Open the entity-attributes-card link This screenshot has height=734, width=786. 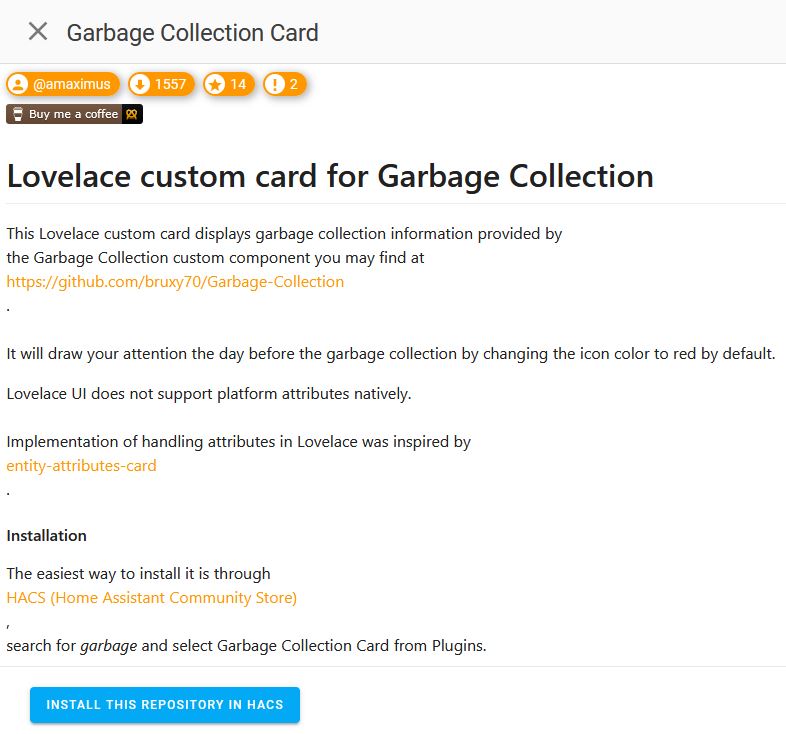[81, 466]
